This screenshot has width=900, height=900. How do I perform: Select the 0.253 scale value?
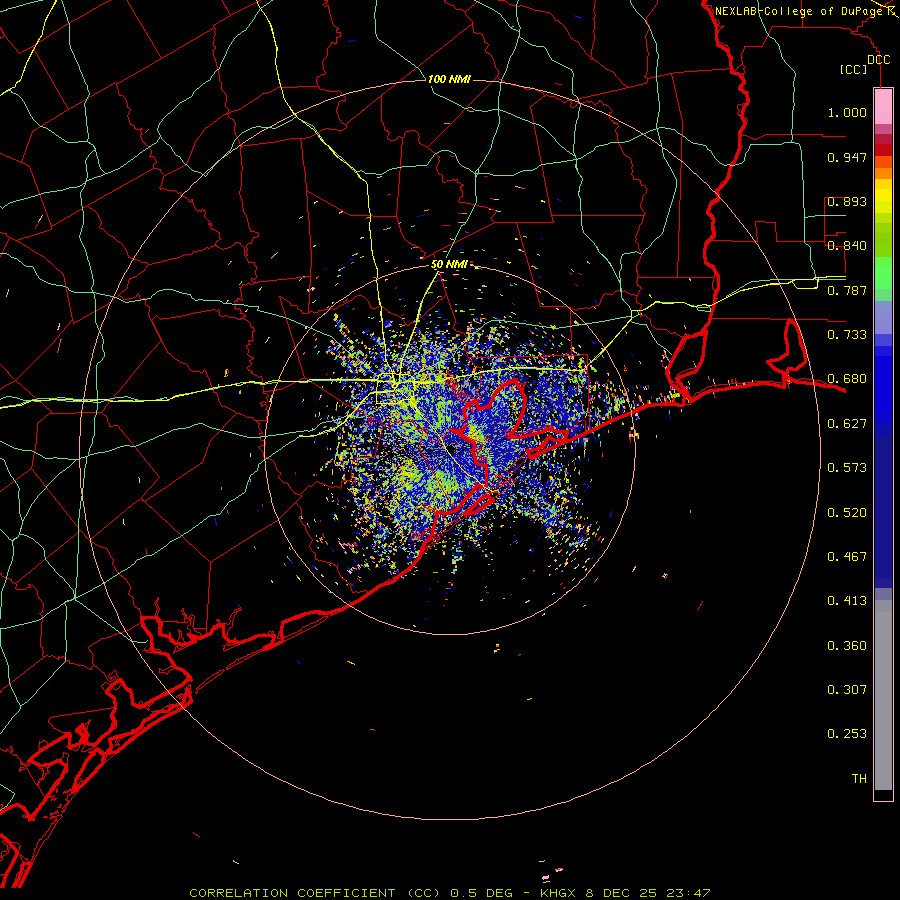847,734
